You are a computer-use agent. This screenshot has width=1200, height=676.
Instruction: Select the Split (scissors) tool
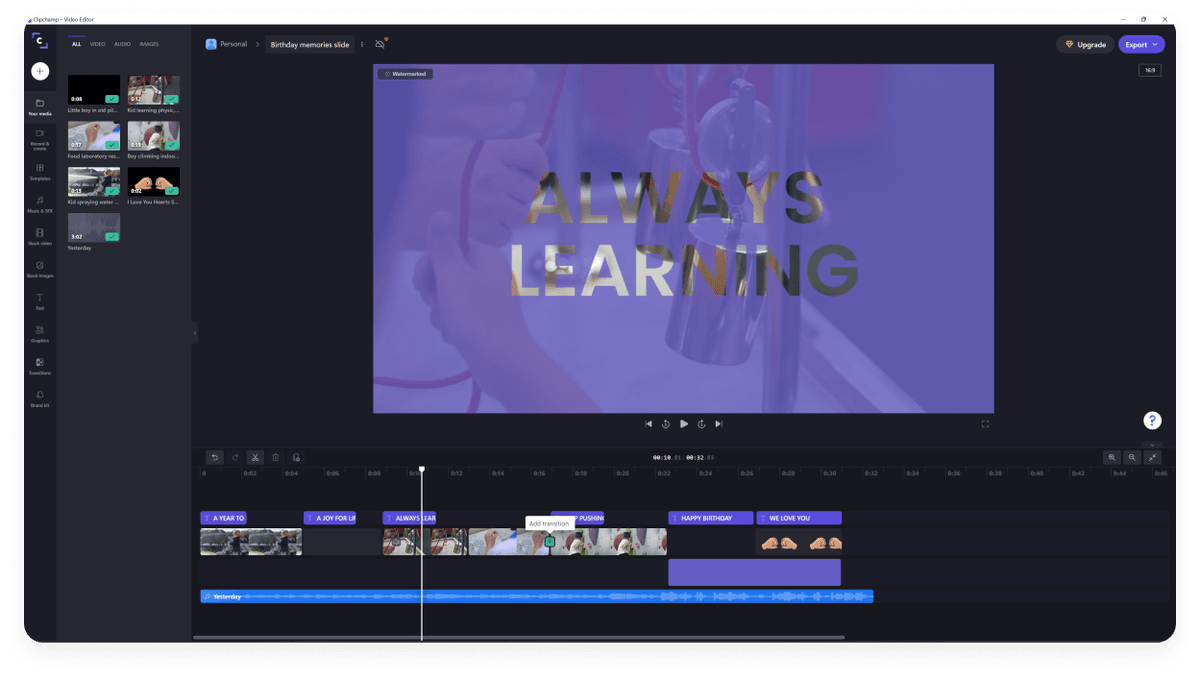(x=255, y=457)
